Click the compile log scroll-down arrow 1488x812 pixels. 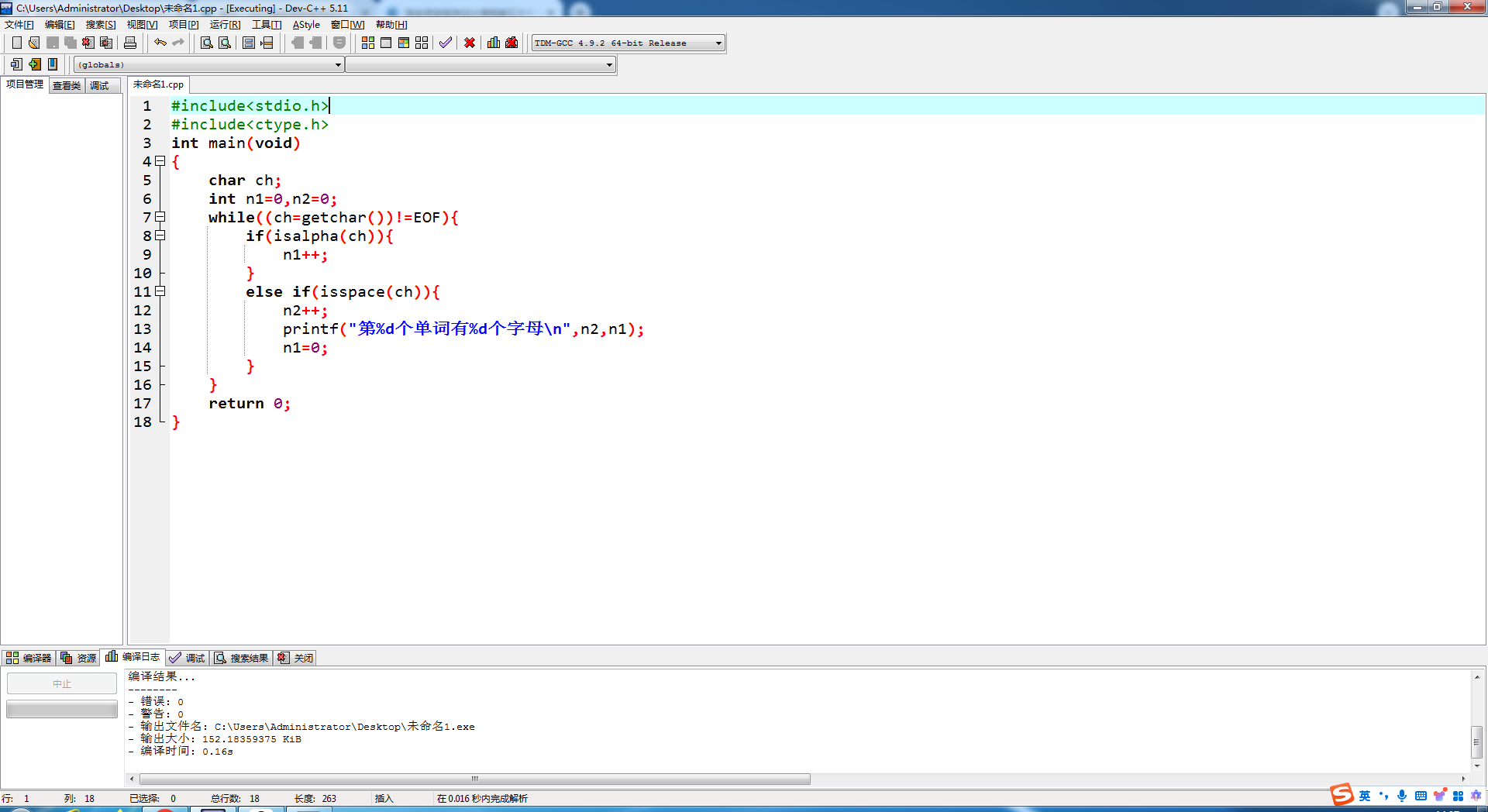1477,766
